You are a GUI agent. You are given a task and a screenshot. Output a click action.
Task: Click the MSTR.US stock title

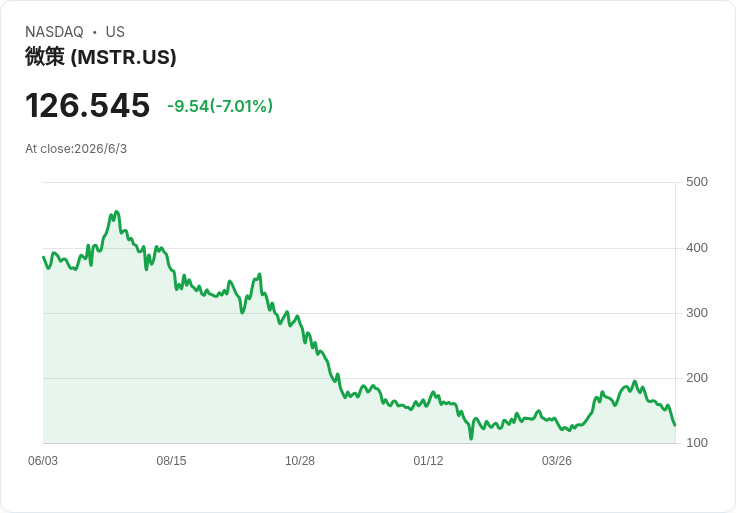(100, 57)
